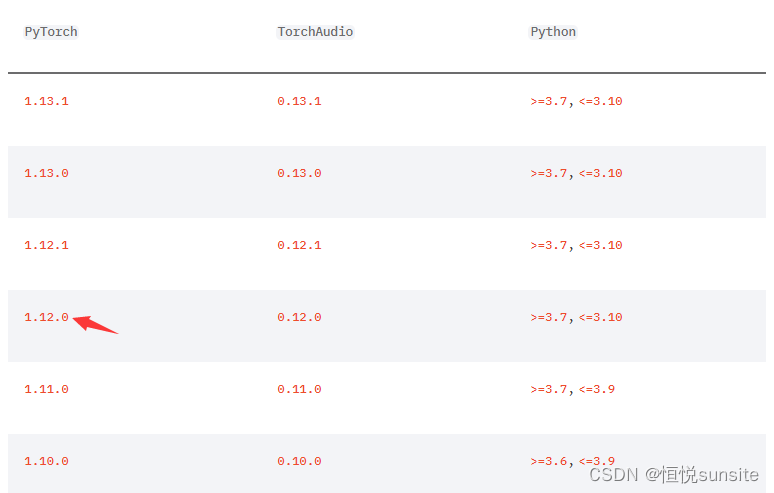Viewport: 774px width, 493px height.
Task: Click Python range >=3.6, <=3.9
Action: point(573,461)
